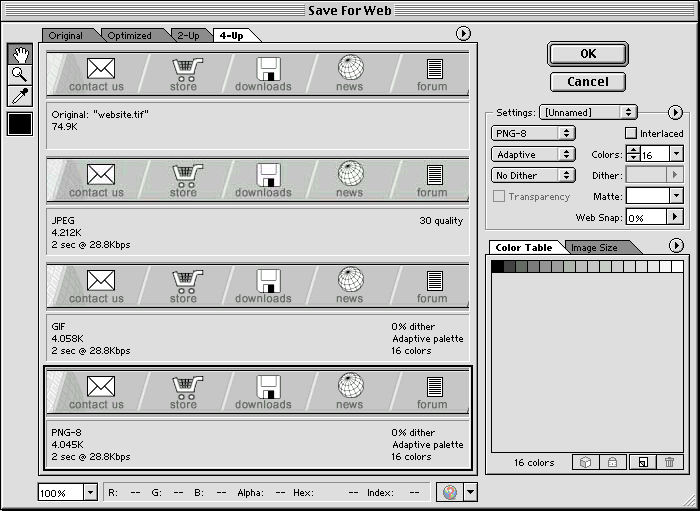Select the Eyedropper tool
This screenshot has height=511, width=700.
[19, 96]
